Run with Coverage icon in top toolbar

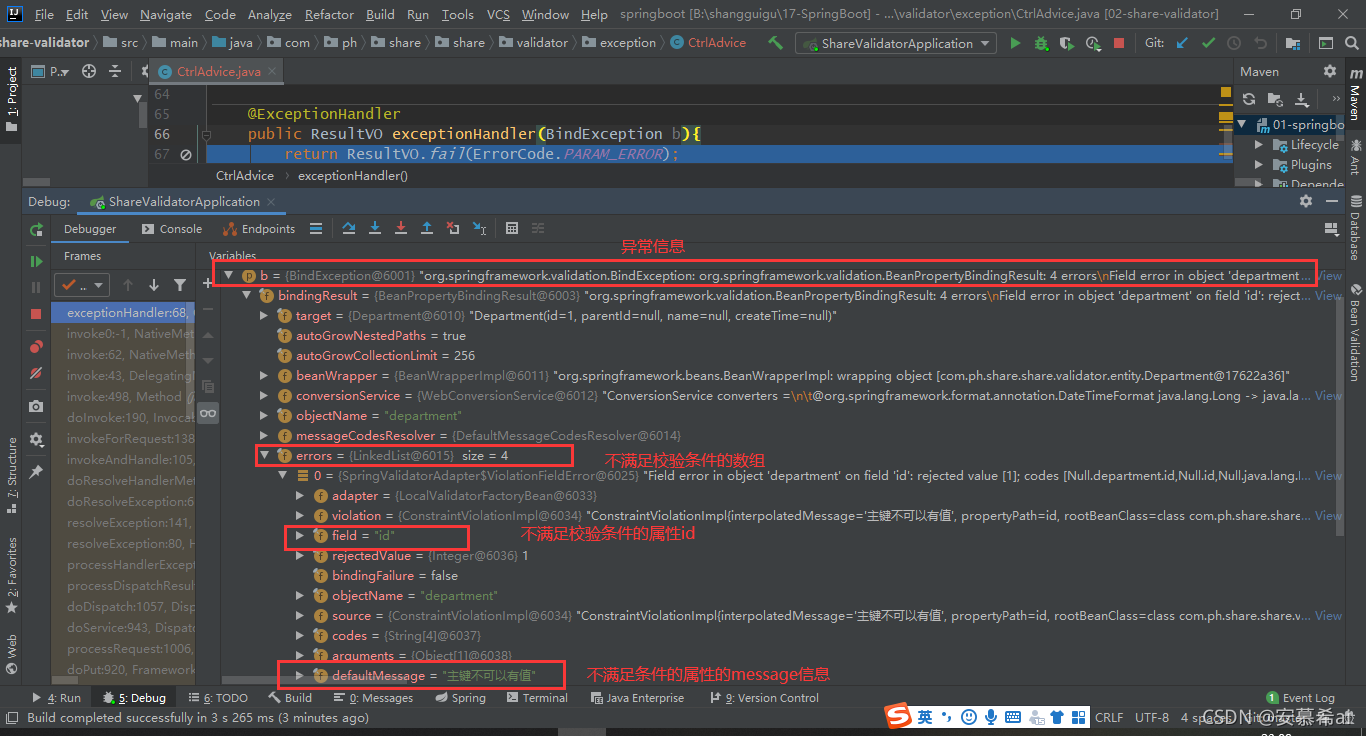(1067, 43)
